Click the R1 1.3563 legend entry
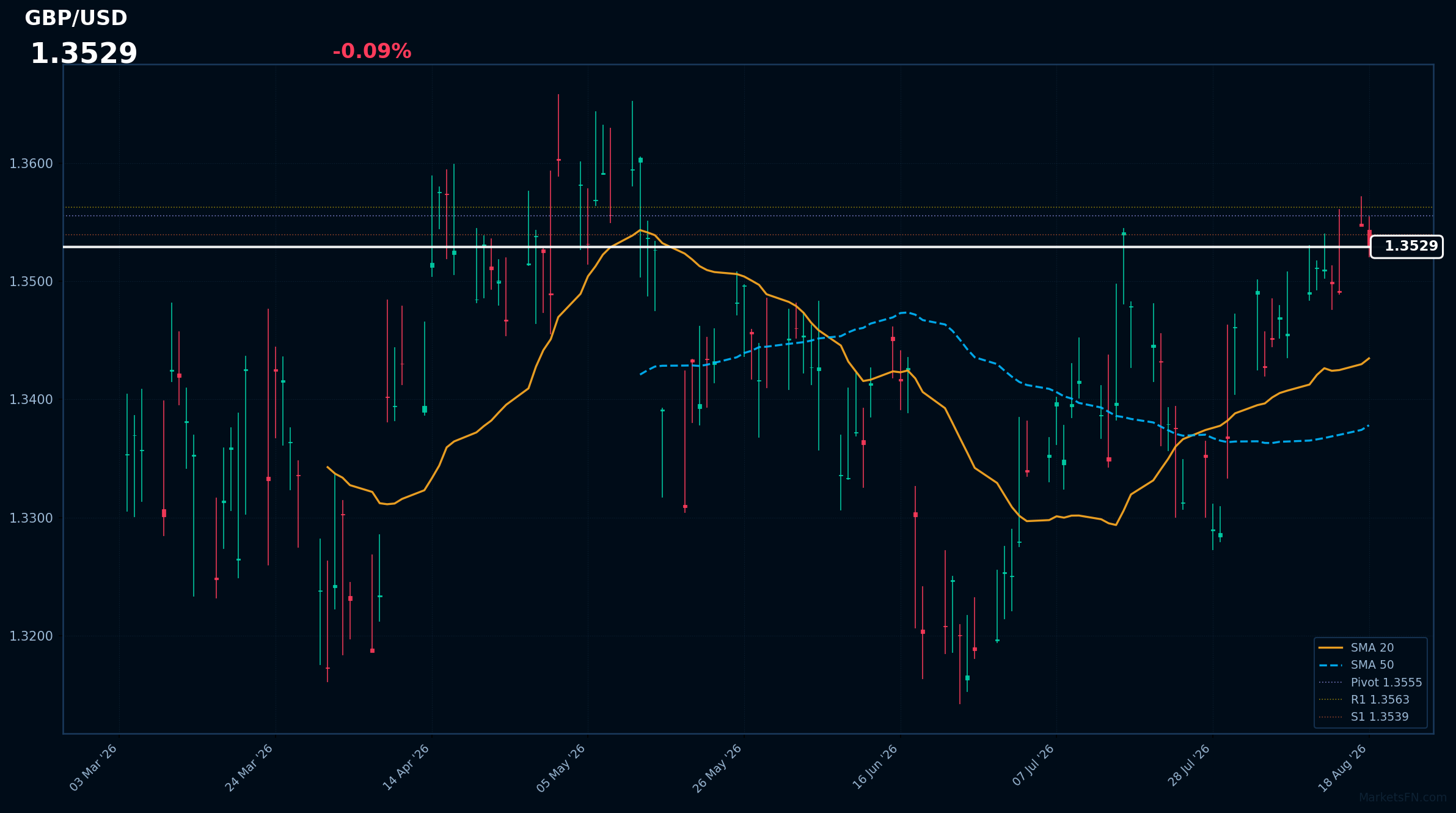The height and width of the screenshot is (813, 1456). point(1364,699)
